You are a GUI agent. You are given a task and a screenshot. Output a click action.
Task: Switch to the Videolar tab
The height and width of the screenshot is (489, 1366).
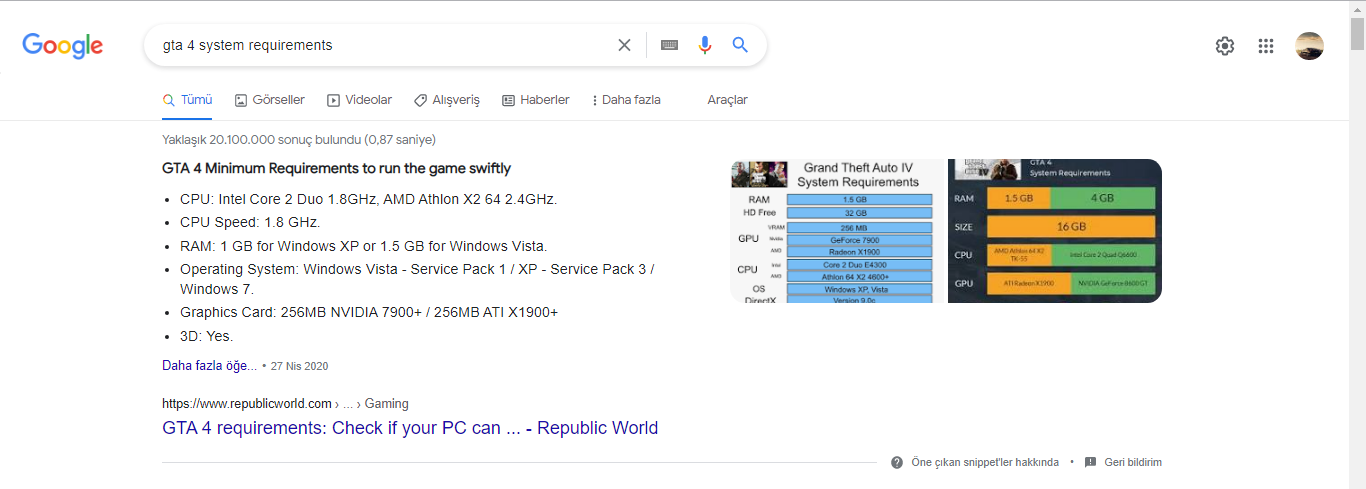pos(360,100)
